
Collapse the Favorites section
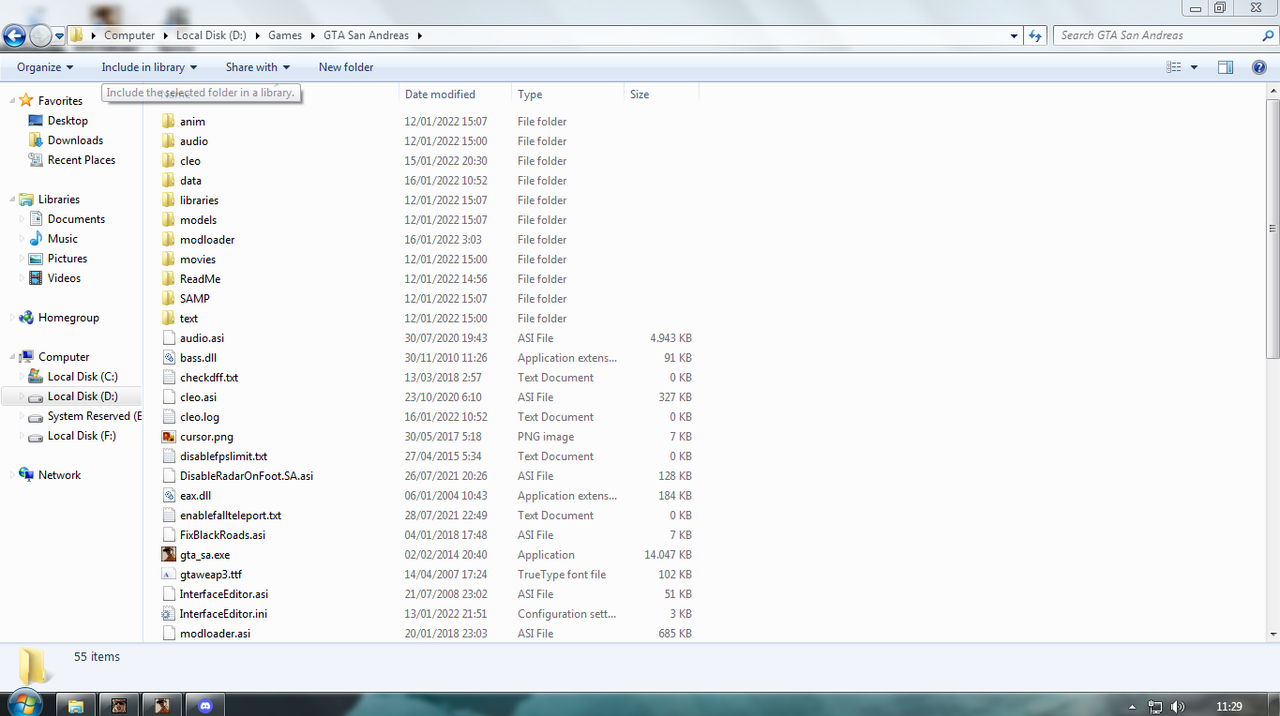coord(12,100)
